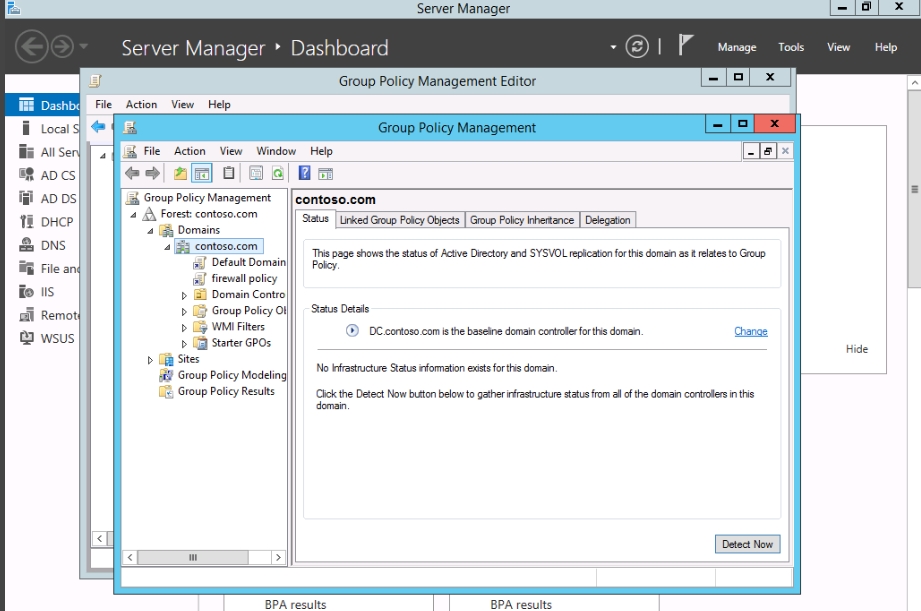Open the WSUS role icon in sidebar
921x611 pixels.
[x=26, y=338]
